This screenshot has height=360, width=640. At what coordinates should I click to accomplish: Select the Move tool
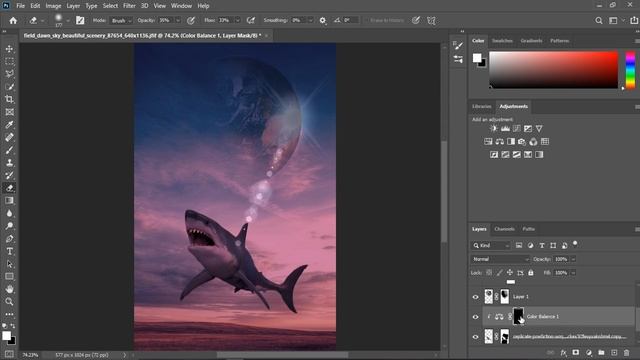pos(9,49)
